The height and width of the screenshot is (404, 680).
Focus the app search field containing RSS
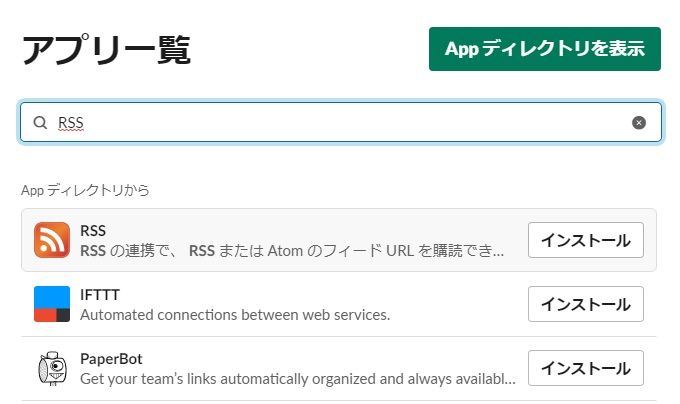[x=340, y=123]
